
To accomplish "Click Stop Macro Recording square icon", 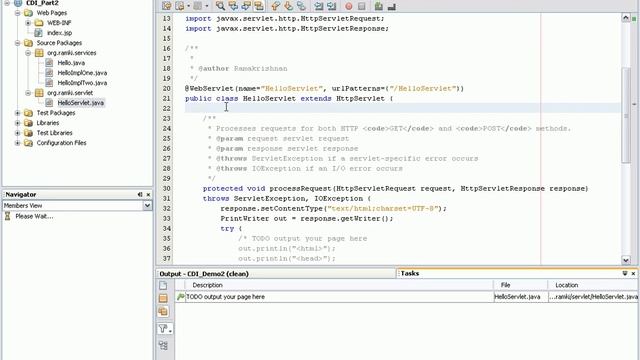I will coord(362,6).
